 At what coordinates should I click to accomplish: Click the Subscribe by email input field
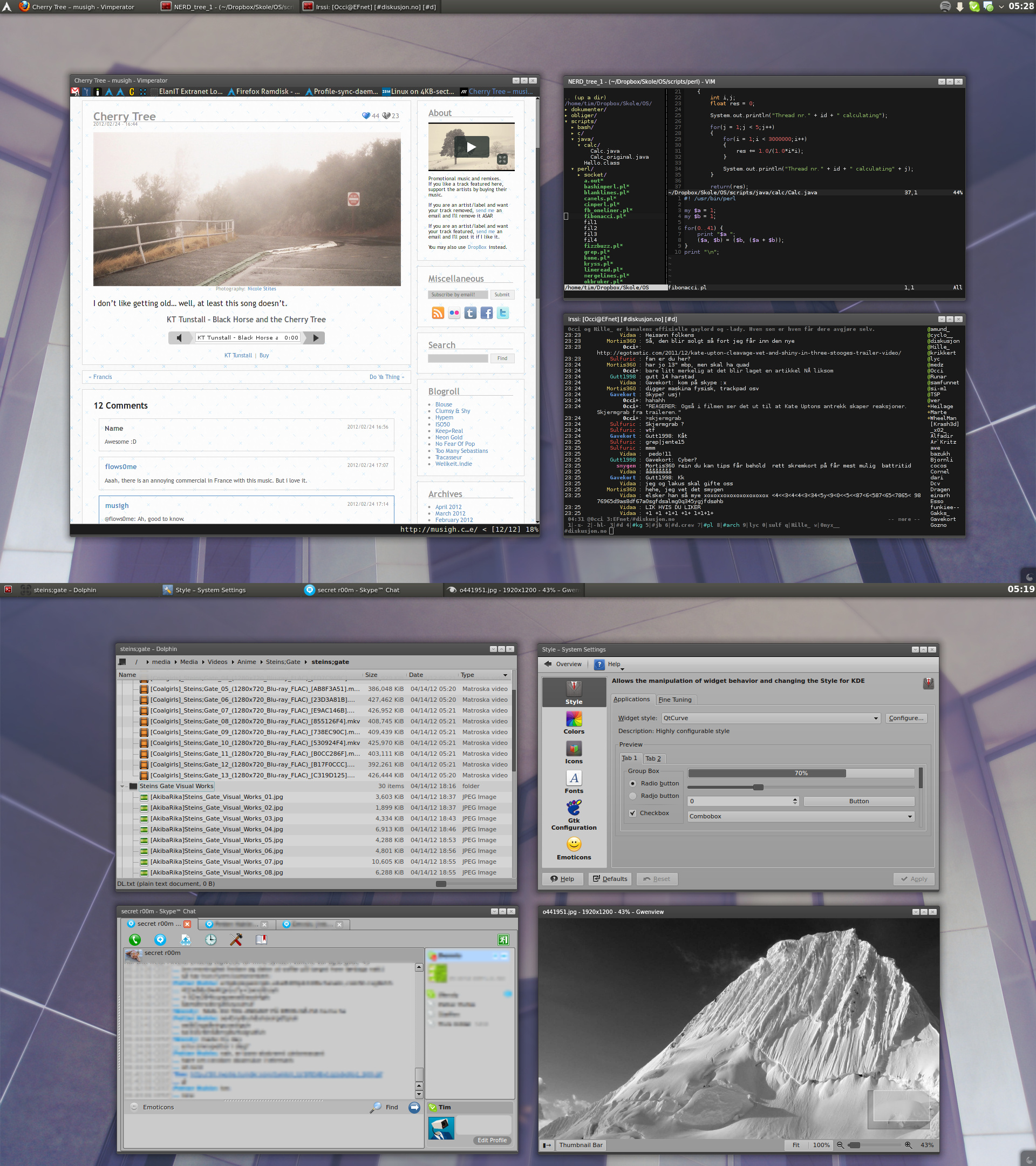pos(458,295)
